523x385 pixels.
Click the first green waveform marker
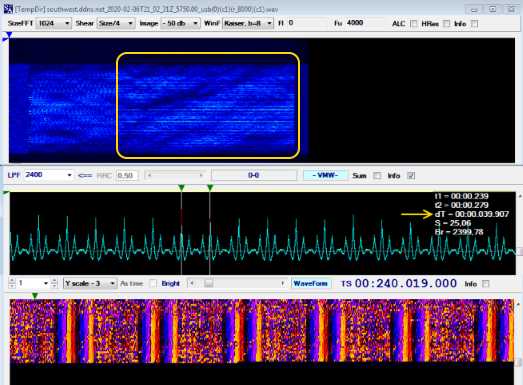pyautogui.click(x=181, y=188)
